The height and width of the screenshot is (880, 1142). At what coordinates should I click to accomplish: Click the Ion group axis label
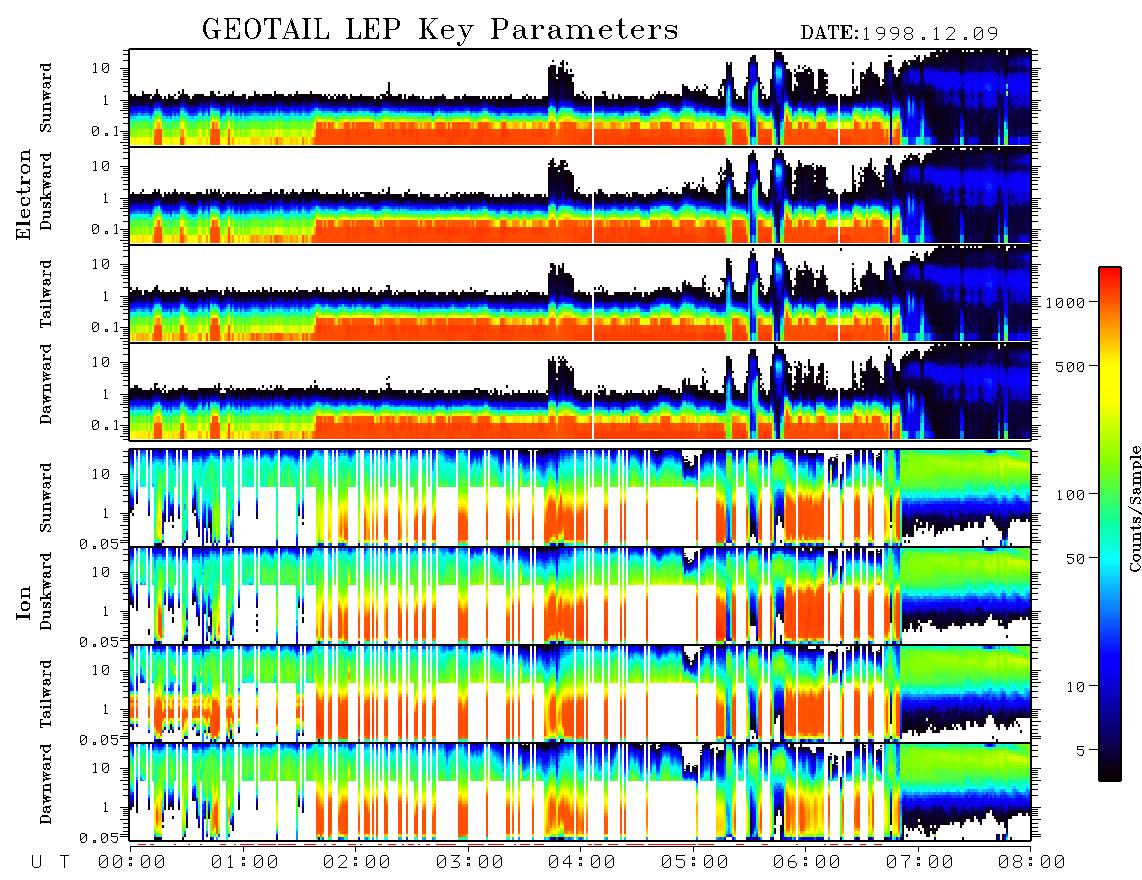coord(24,603)
